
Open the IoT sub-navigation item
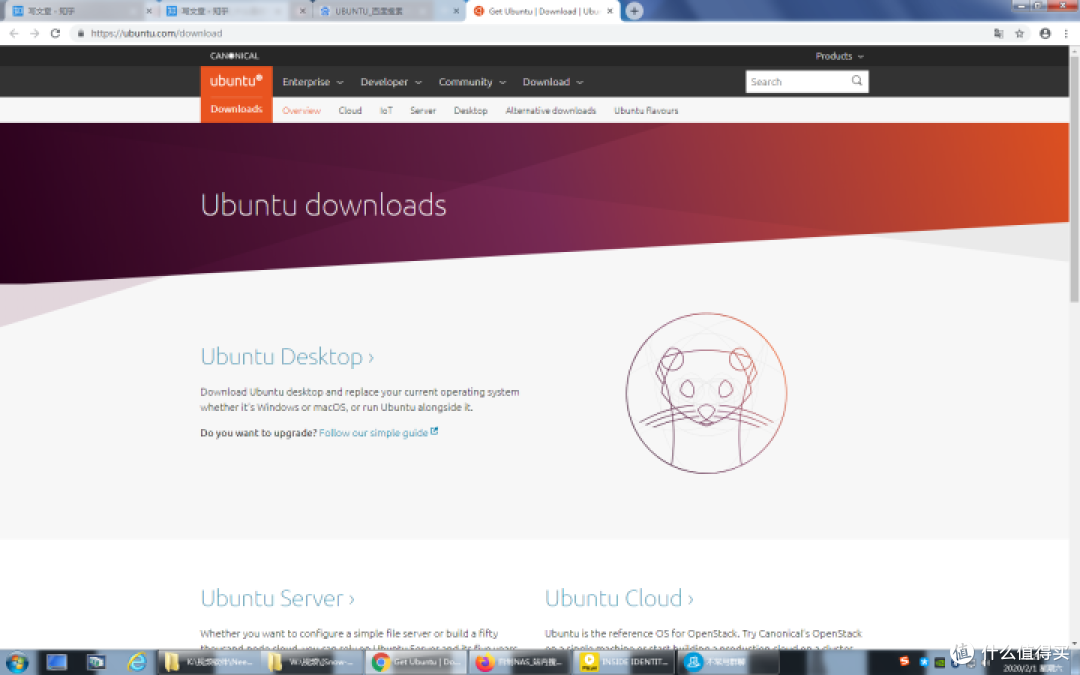386,110
